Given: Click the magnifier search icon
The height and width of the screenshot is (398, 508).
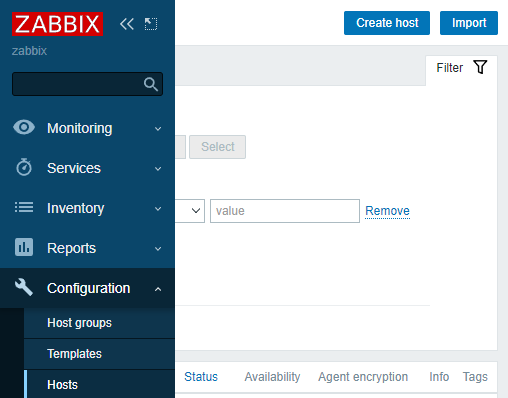Looking at the screenshot, I should tap(151, 84).
